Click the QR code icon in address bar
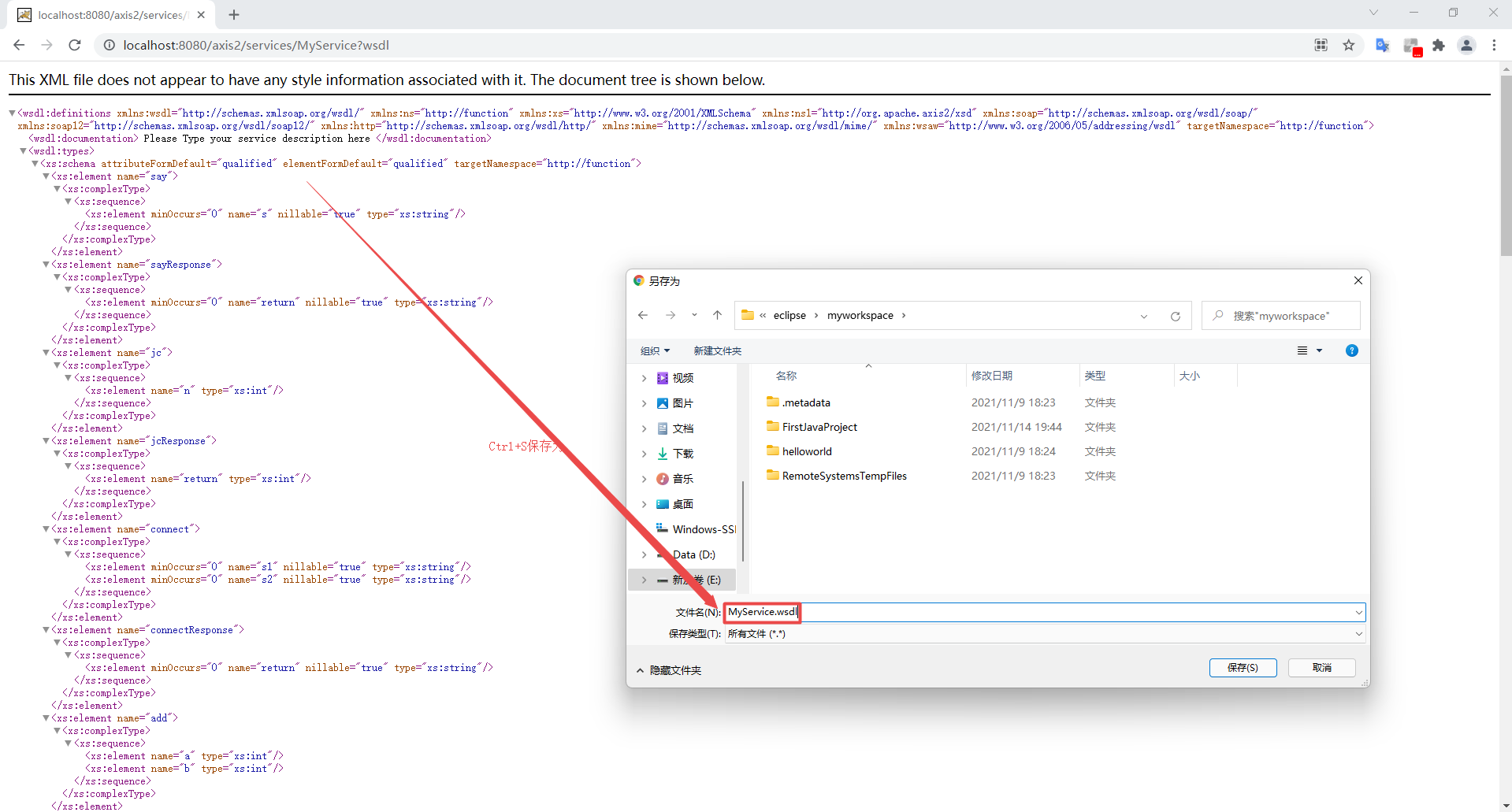The height and width of the screenshot is (812, 1512). pos(1321,45)
